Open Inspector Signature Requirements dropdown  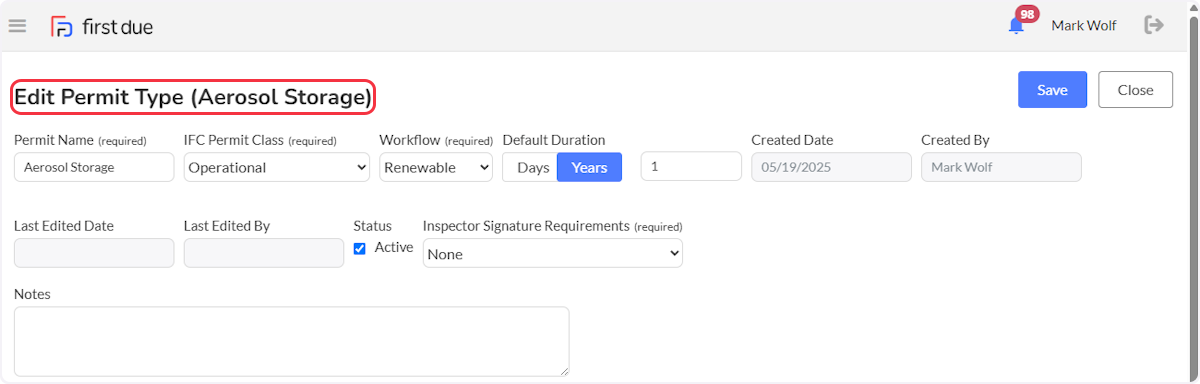(553, 254)
